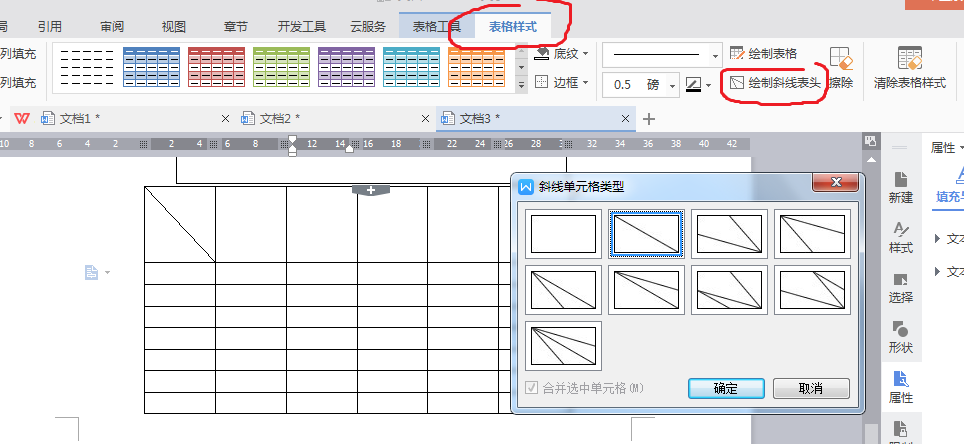This screenshot has height=444, width=964.
Task: Click the 边框 borders icon
Action: pyautogui.click(x=542, y=82)
